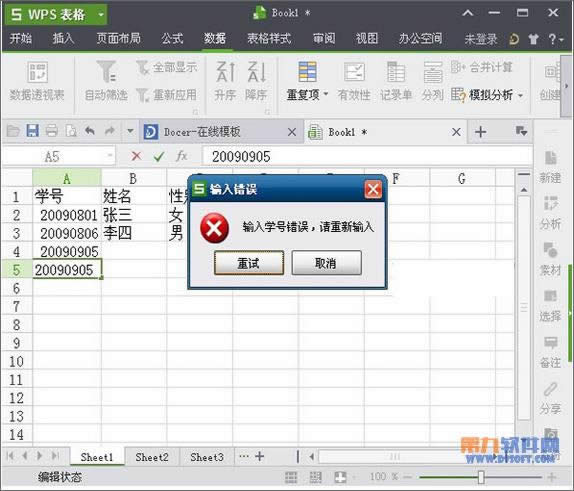Screen dimensions: 574x491
Task: Click the 数据透视表 pivot table icon
Action: pos(37,81)
